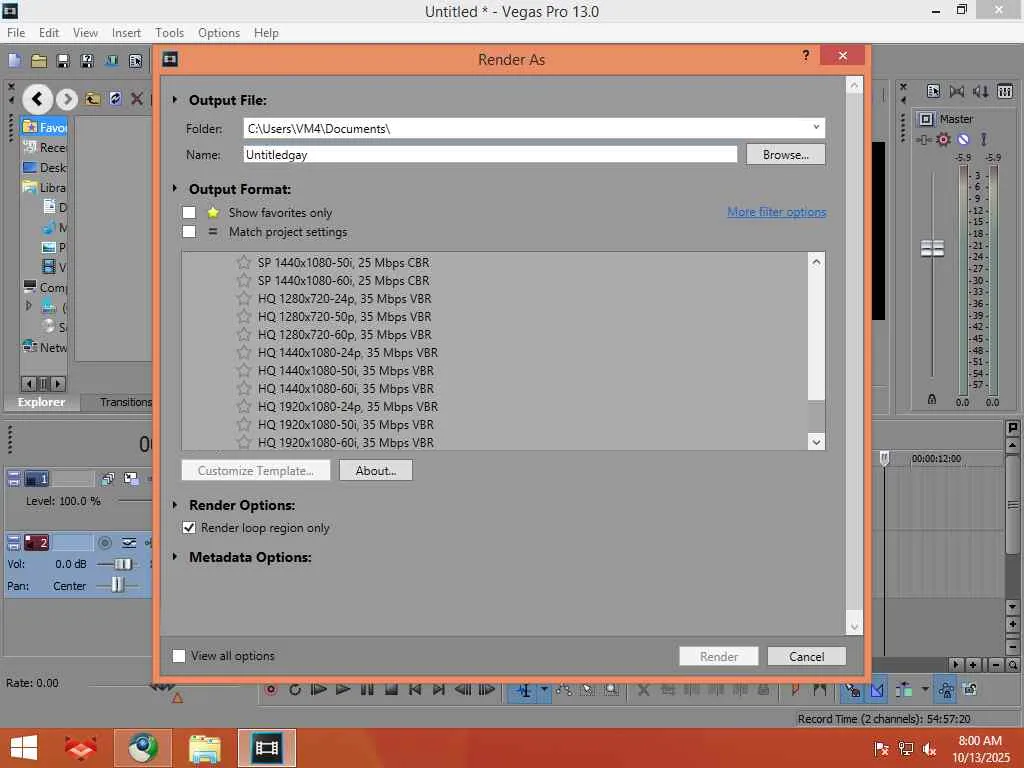Expand the tree node under Computer
Viewport: 1024px width, 768px height.
pyautogui.click(x=28, y=306)
